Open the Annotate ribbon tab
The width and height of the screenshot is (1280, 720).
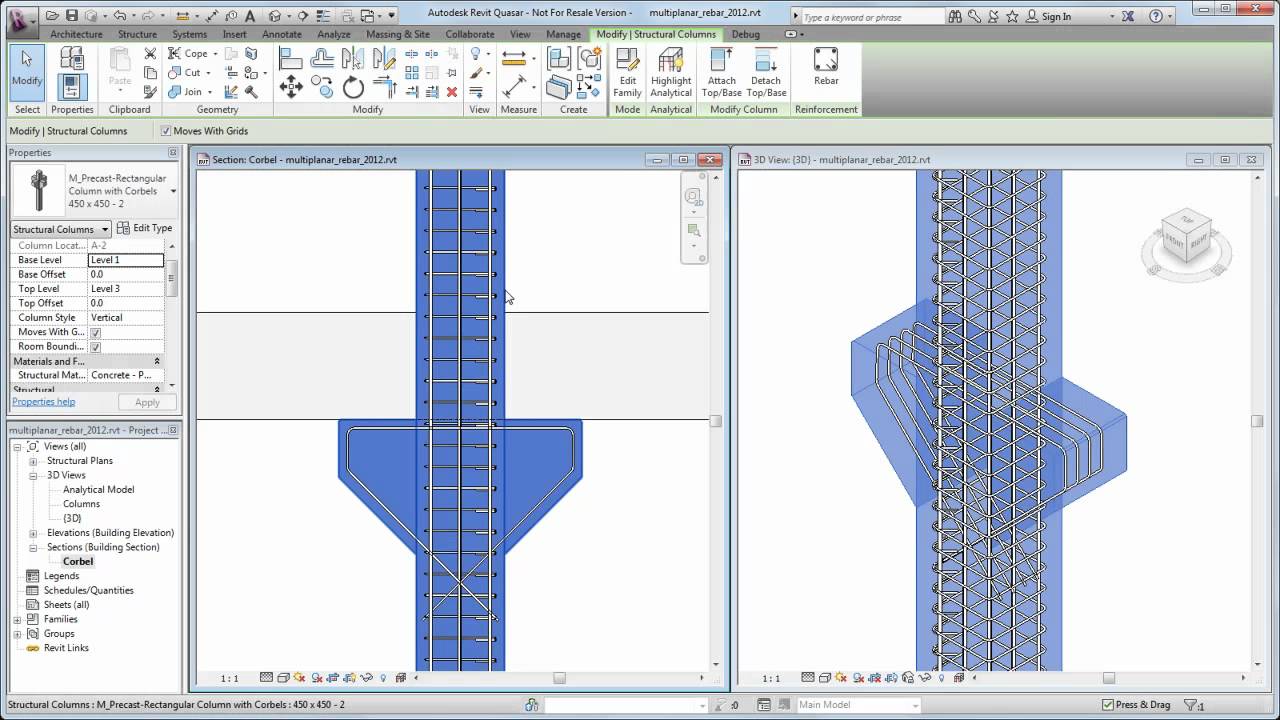(x=281, y=34)
